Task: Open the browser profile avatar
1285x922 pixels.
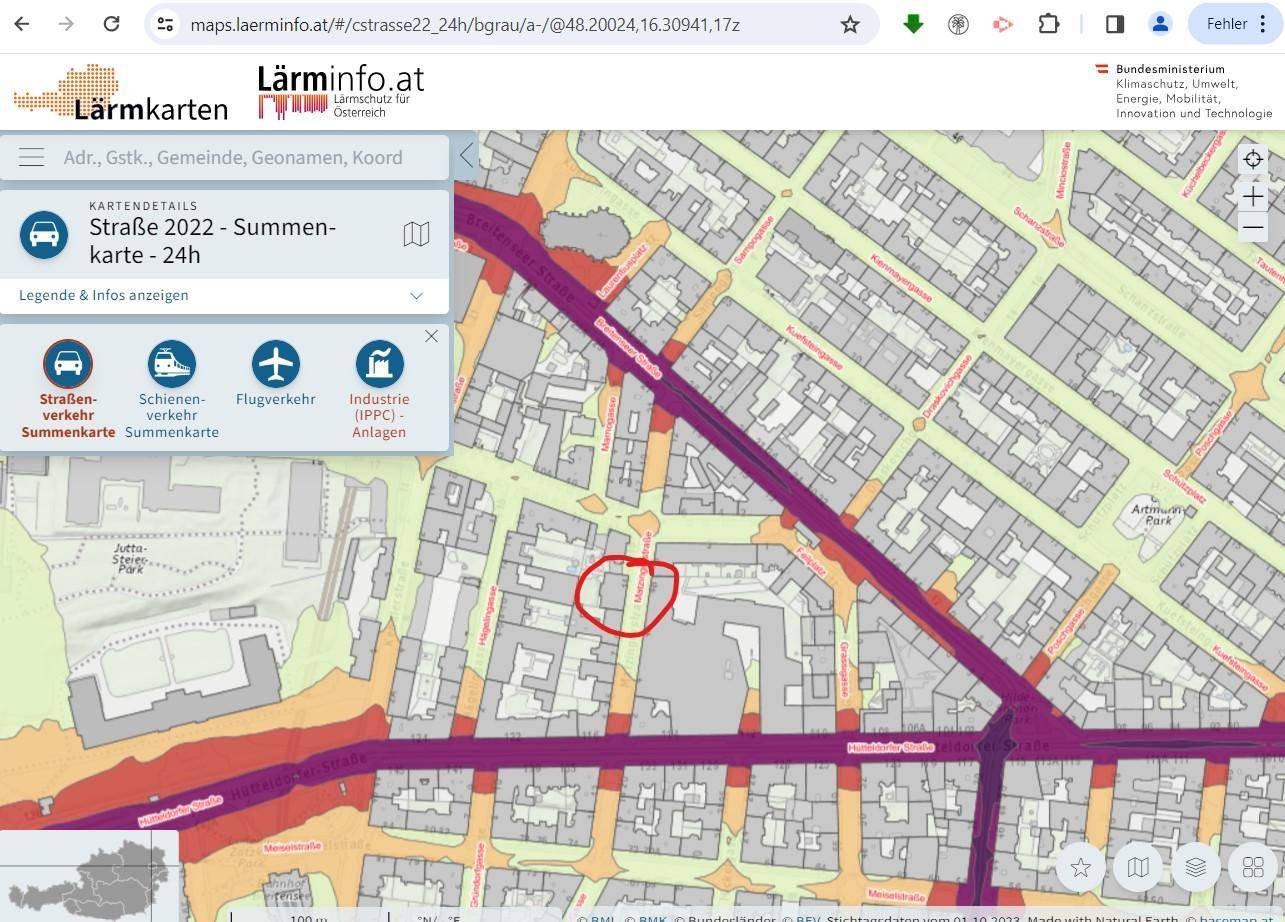Action: coord(1160,24)
